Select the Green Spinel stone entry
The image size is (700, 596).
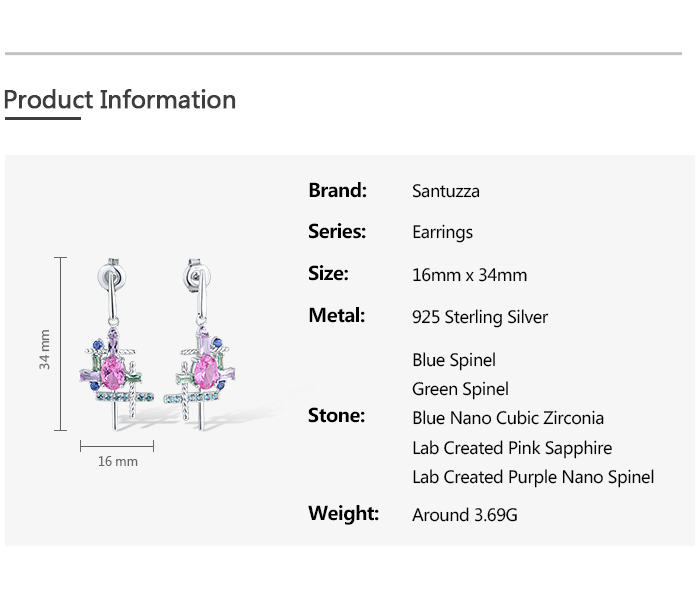(x=461, y=389)
